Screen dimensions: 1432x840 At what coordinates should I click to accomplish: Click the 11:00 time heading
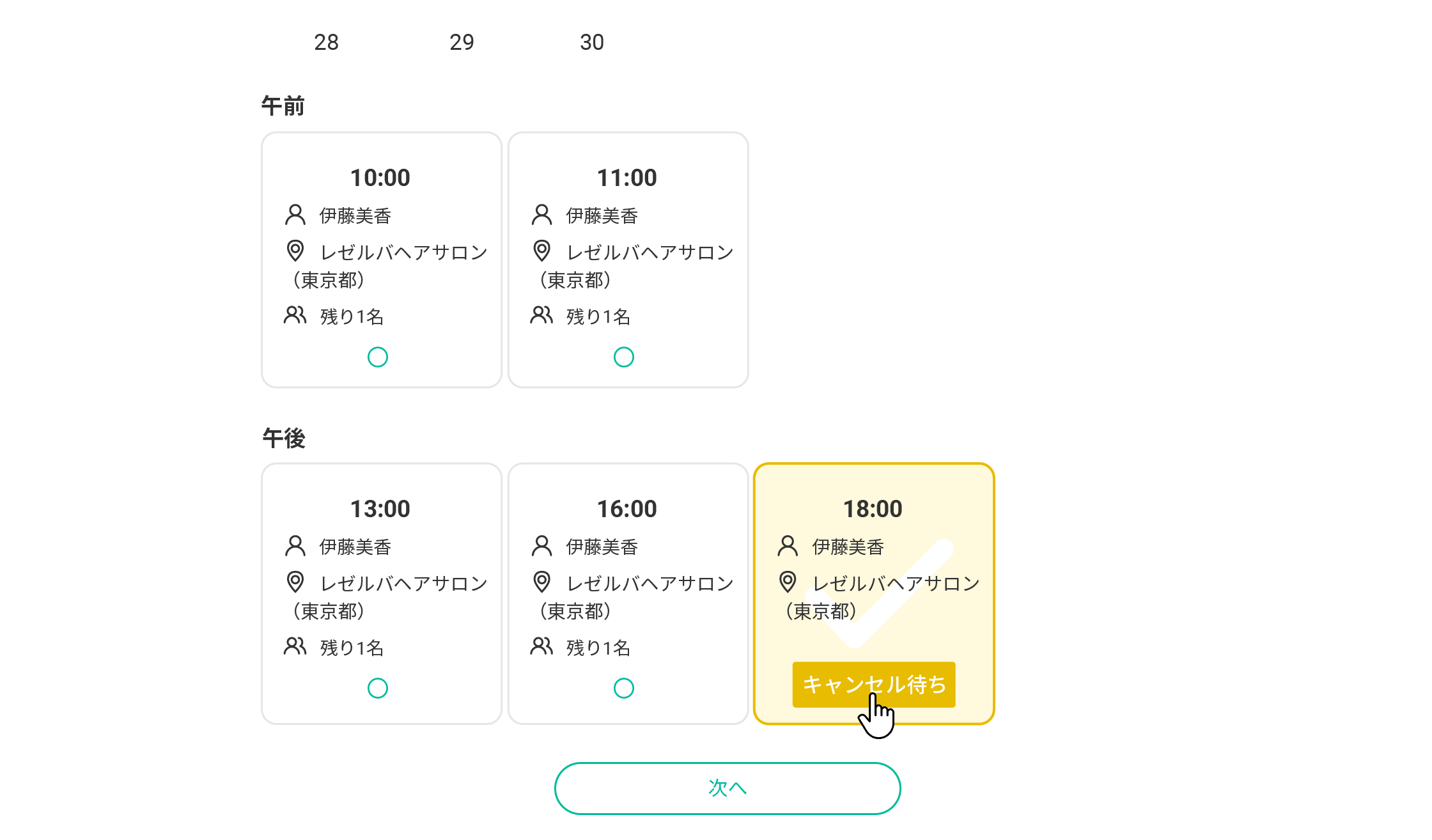(626, 178)
